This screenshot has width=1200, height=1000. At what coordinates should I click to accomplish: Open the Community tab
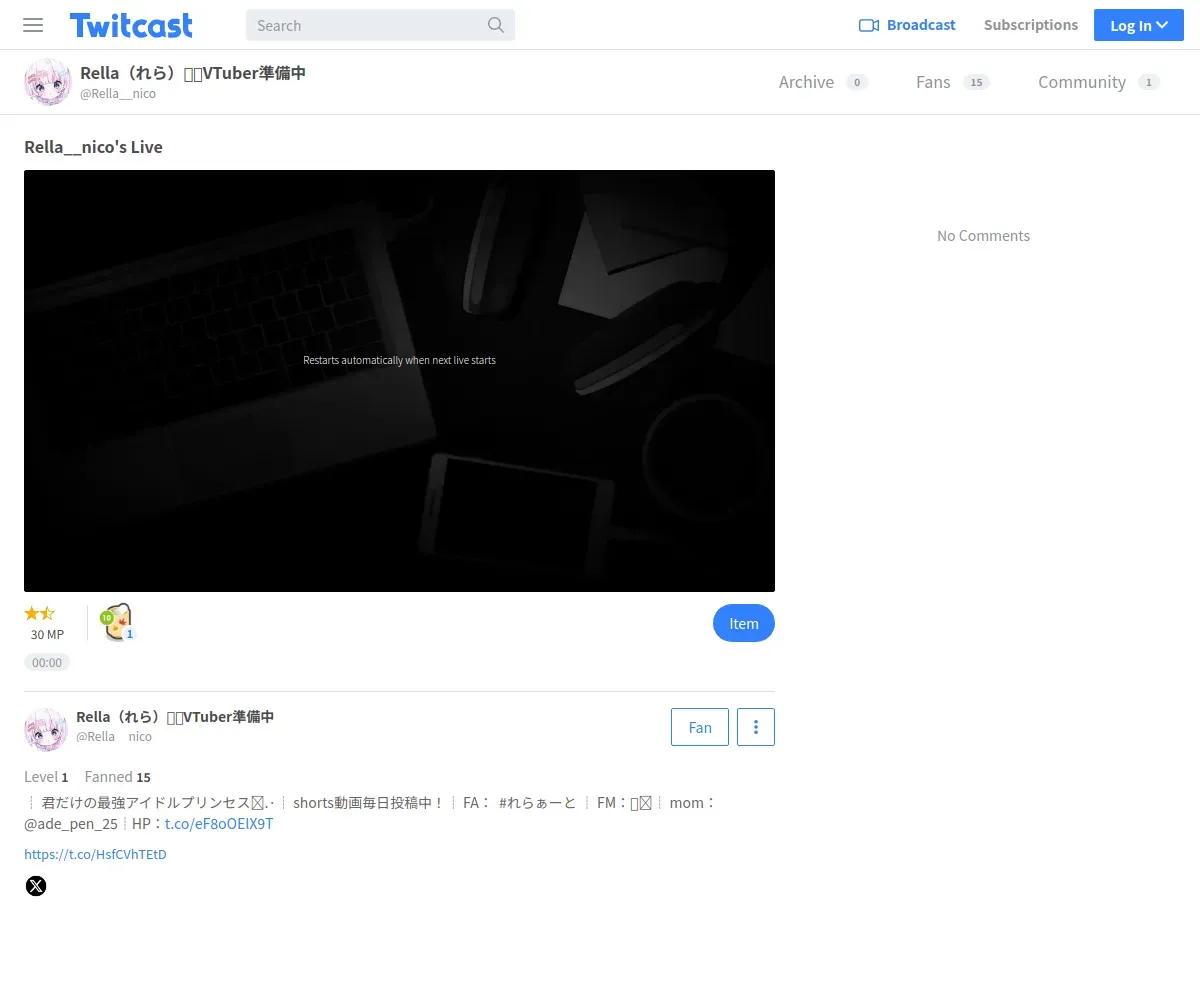coord(1099,82)
